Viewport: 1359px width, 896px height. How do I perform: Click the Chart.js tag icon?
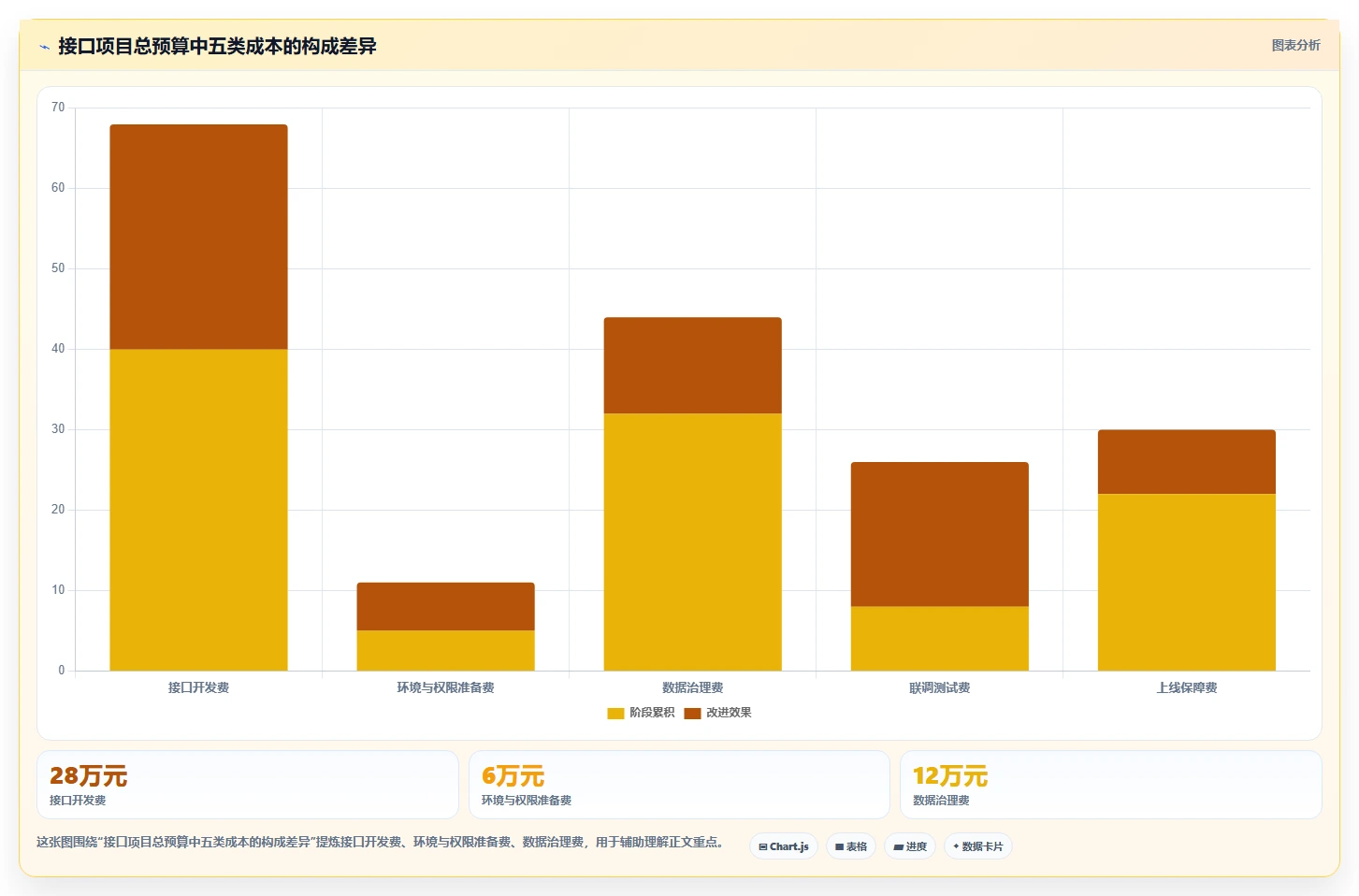pyautogui.click(x=763, y=846)
